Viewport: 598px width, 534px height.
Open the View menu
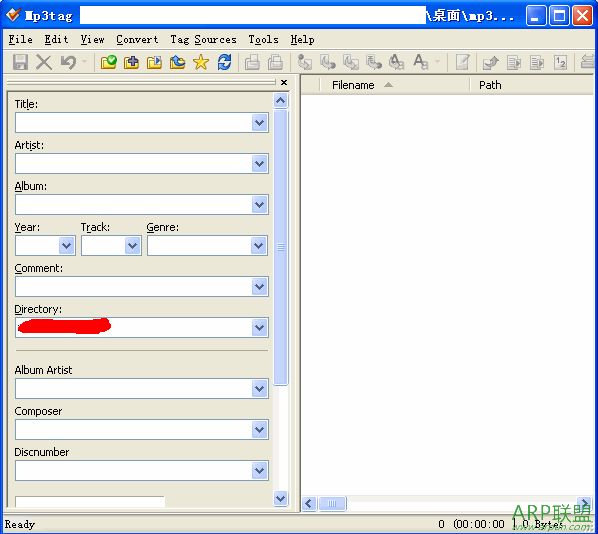[92, 39]
